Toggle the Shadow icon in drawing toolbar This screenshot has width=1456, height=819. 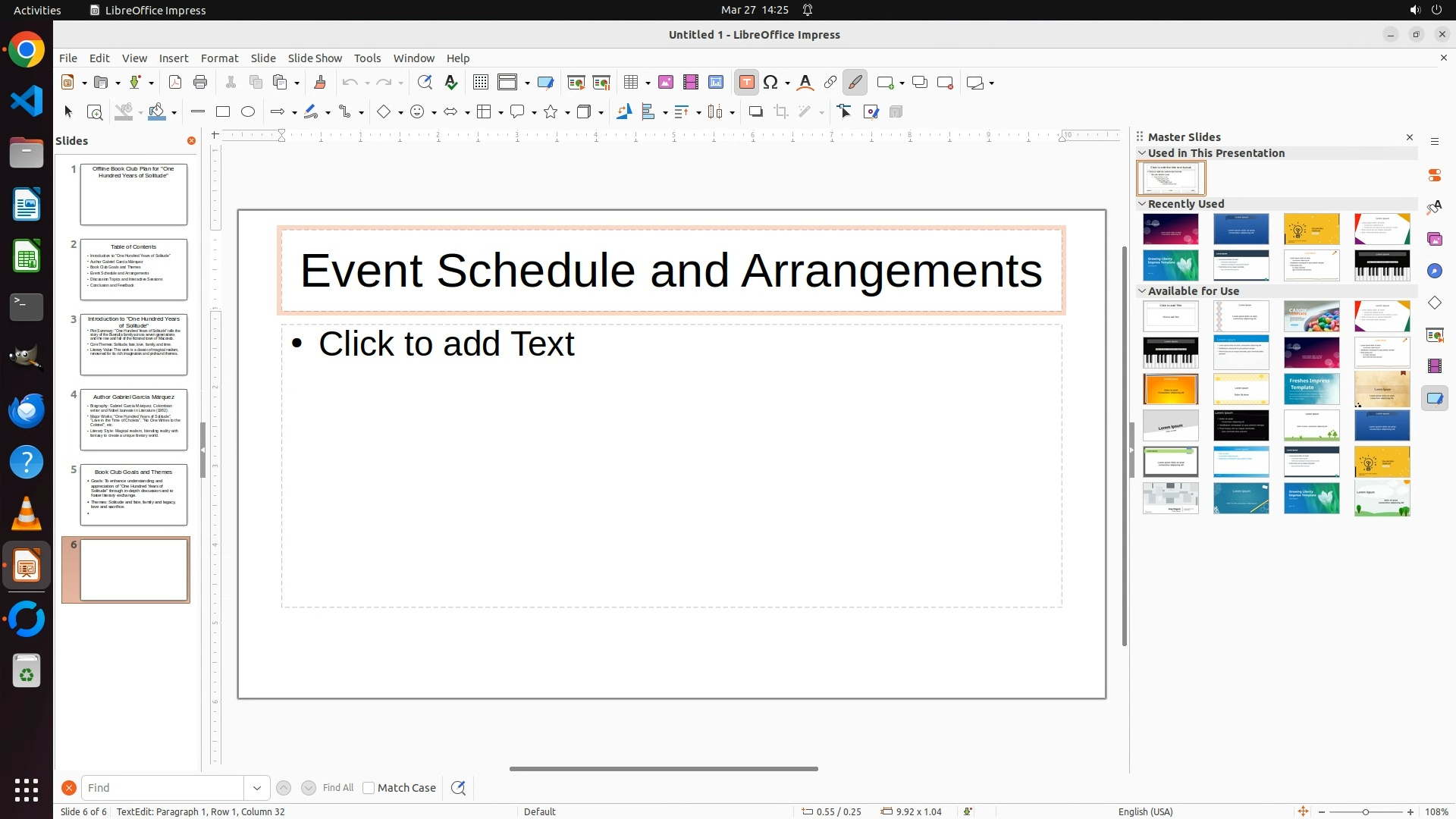(x=755, y=112)
